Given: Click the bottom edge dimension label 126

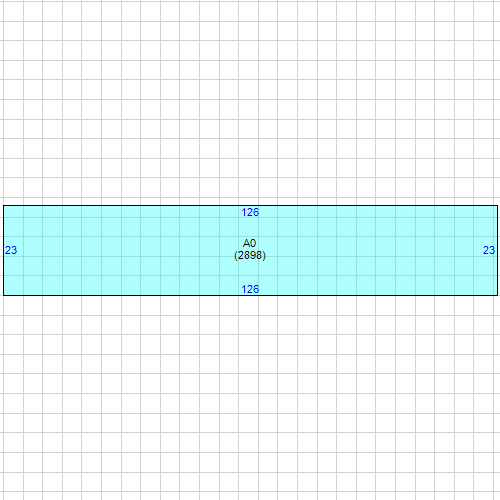Looking at the screenshot, I should [250, 289].
